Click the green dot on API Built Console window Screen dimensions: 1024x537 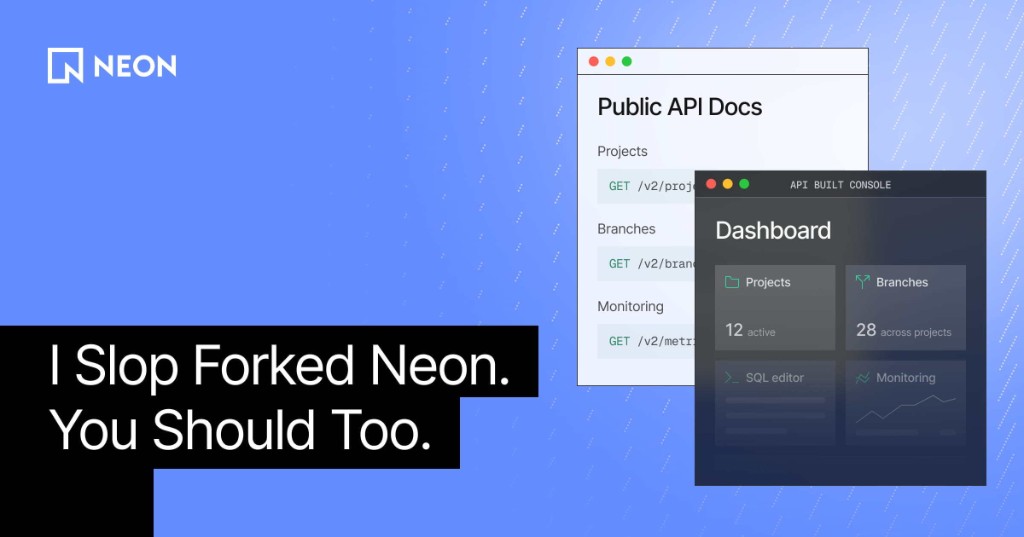click(744, 184)
